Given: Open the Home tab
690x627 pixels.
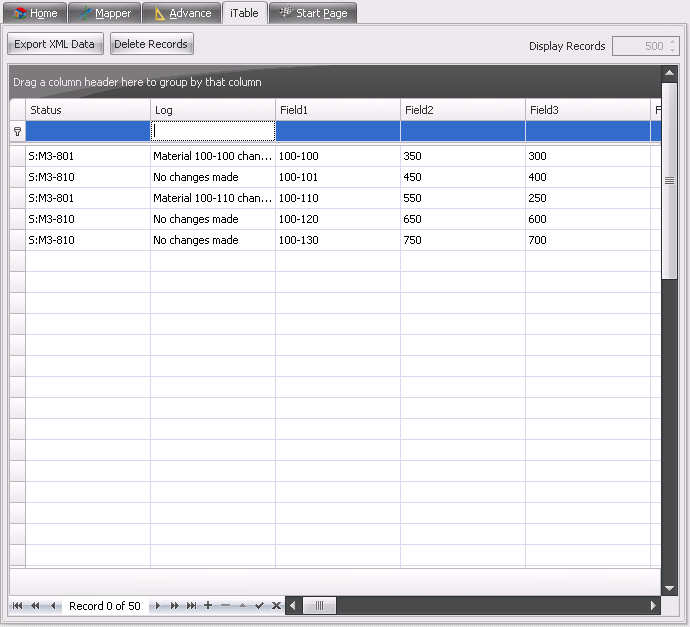Looking at the screenshot, I should 36,13.
